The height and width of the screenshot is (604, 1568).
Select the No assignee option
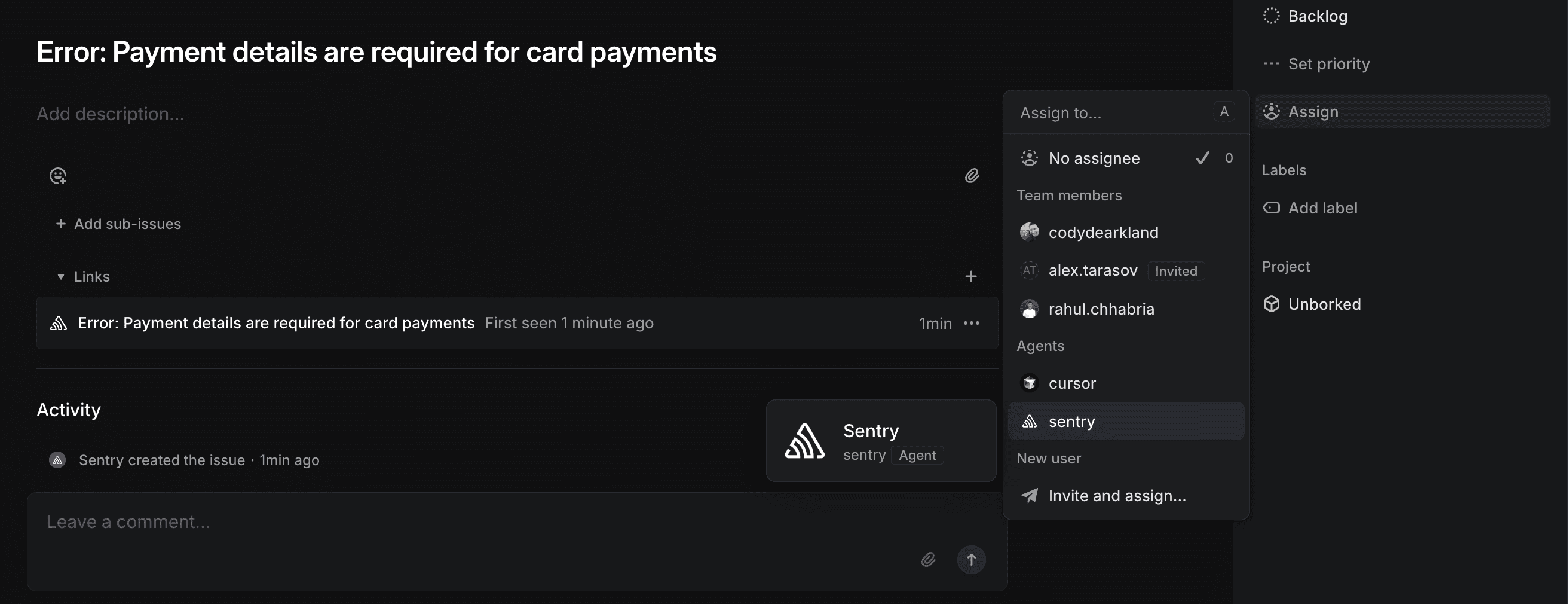pyautogui.click(x=1094, y=158)
